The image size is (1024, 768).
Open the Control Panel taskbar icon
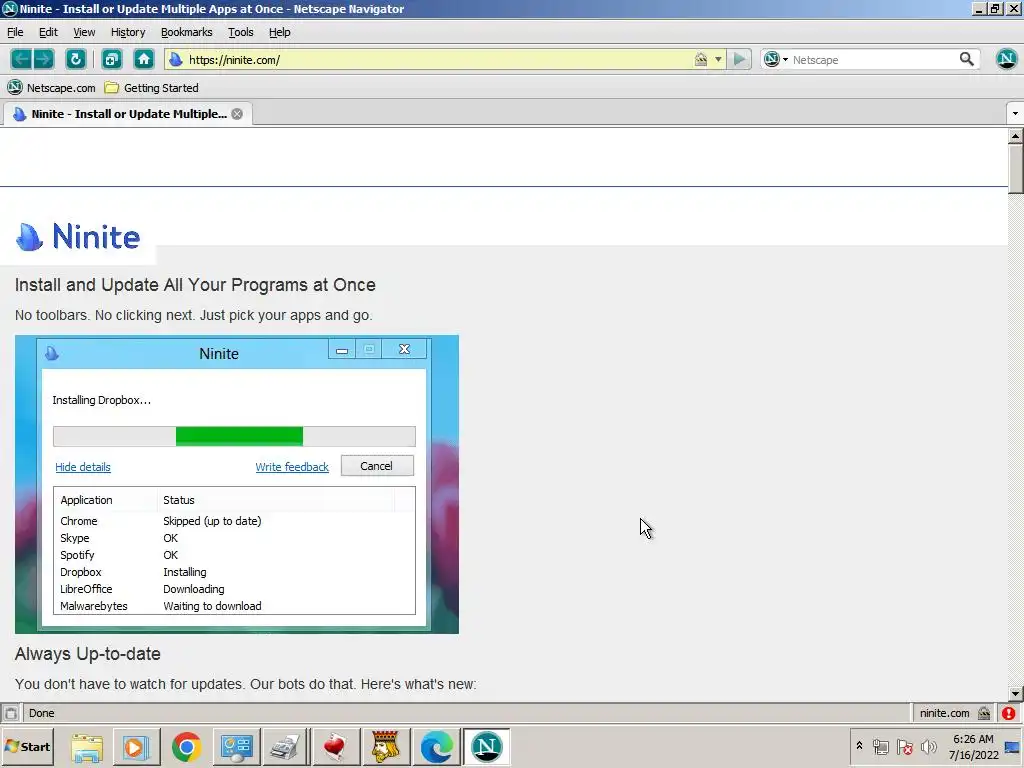[236, 747]
